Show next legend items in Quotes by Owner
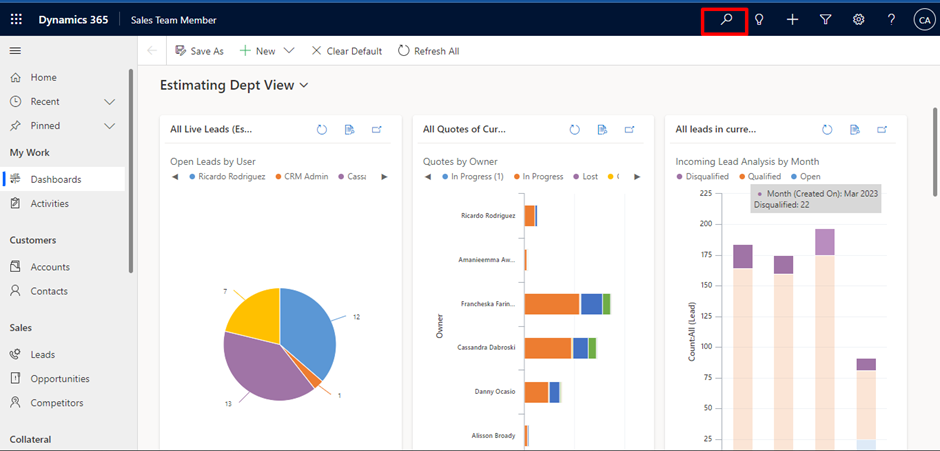This screenshot has width=940, height=451. [x=637, y=177]
